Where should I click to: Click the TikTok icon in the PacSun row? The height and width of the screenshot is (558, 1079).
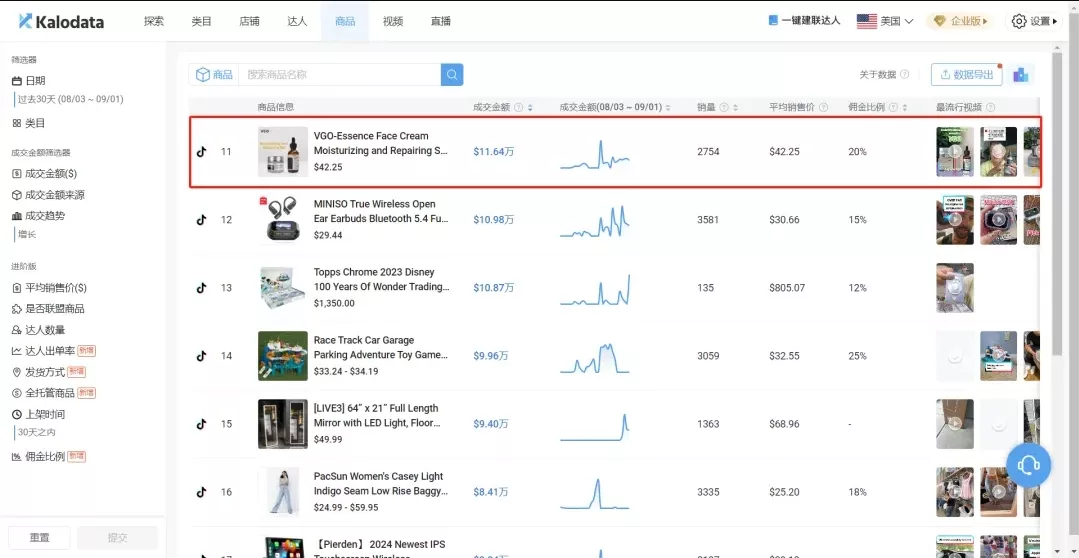click(201, 492)
